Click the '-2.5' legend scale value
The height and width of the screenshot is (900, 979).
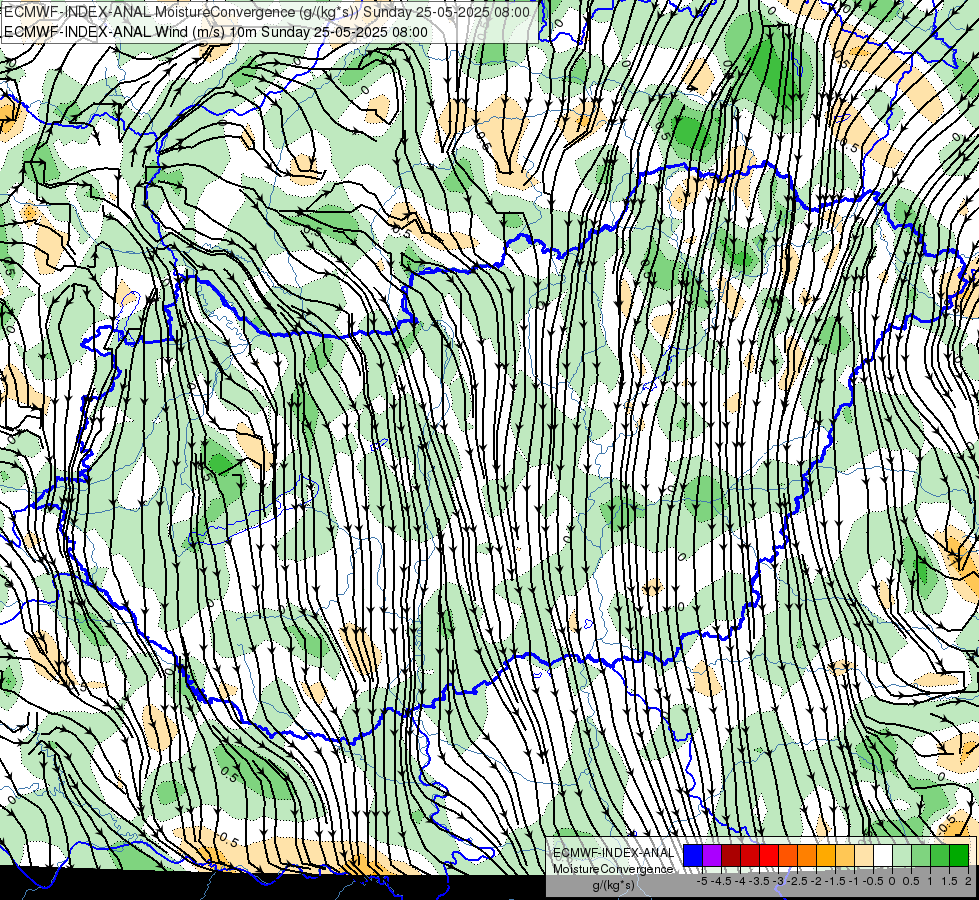pyautogui.click(x=797, y=881)
